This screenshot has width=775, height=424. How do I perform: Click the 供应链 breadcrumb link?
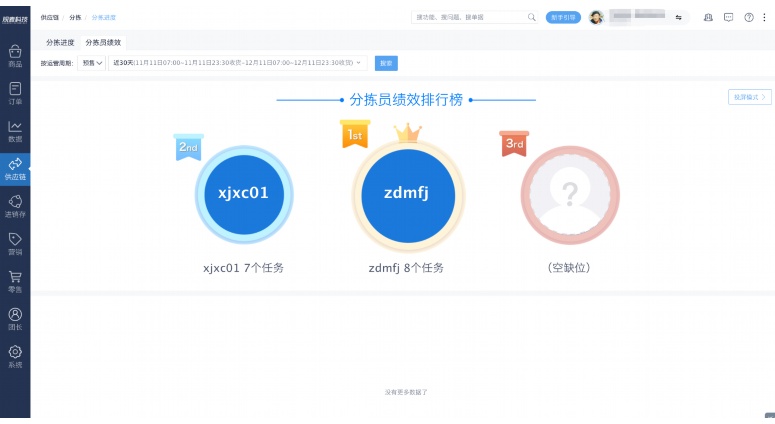coord(49,17)
